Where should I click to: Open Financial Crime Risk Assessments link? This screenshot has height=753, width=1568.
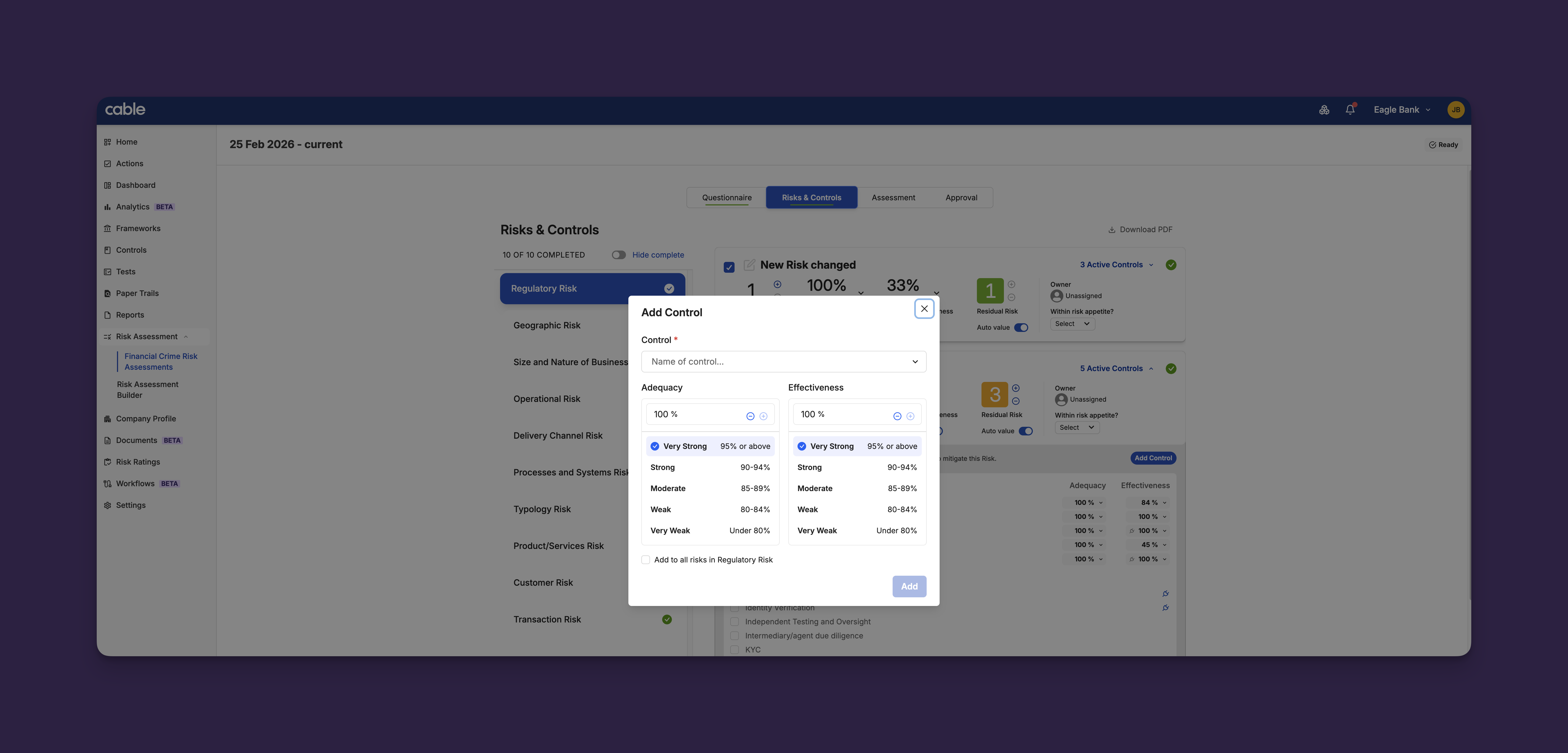coord(161,362)
